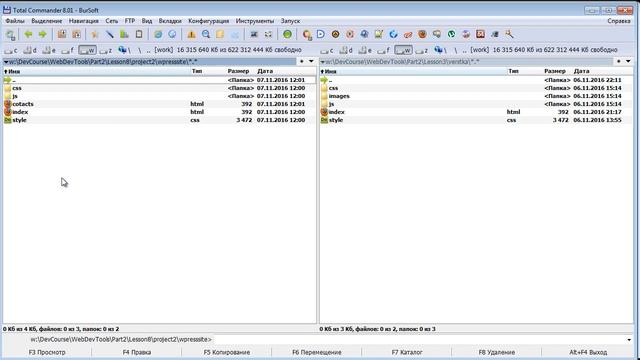Open file search magnifier icon
Screen dimensions: 640x360
click(x=206, y=34)
